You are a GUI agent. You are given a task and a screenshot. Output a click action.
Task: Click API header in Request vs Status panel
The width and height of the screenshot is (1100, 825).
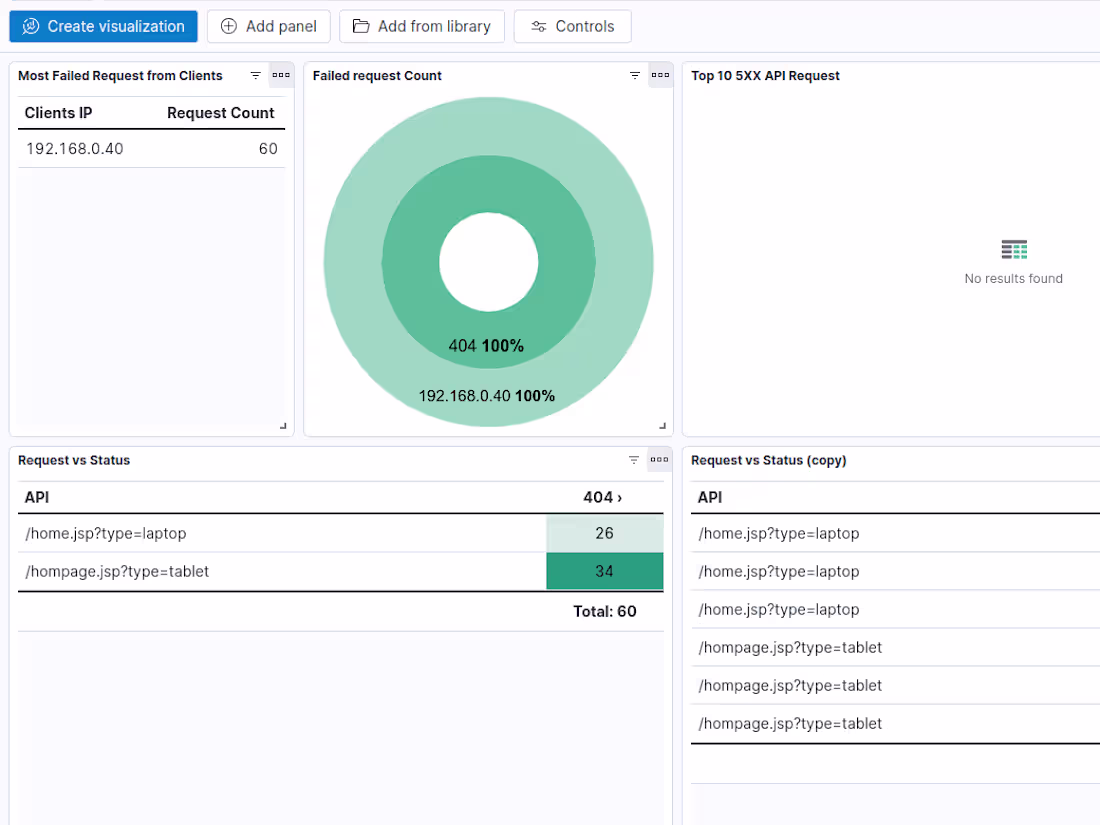[37, 497]
